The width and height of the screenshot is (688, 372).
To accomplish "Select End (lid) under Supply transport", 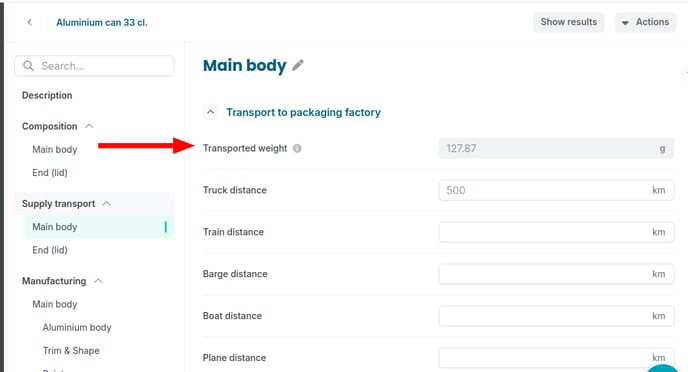I will click(x=50, y=250).
